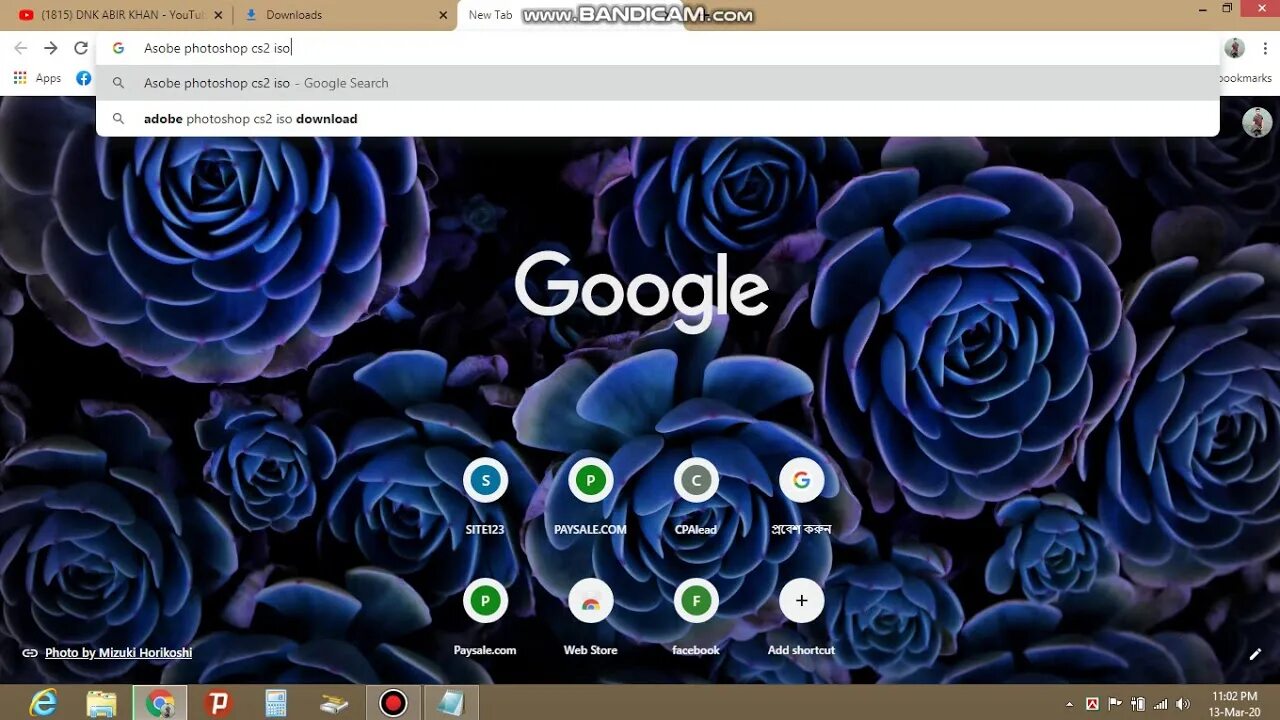Open the Chrome profile avatar in toolbar

coord(1235,48)
